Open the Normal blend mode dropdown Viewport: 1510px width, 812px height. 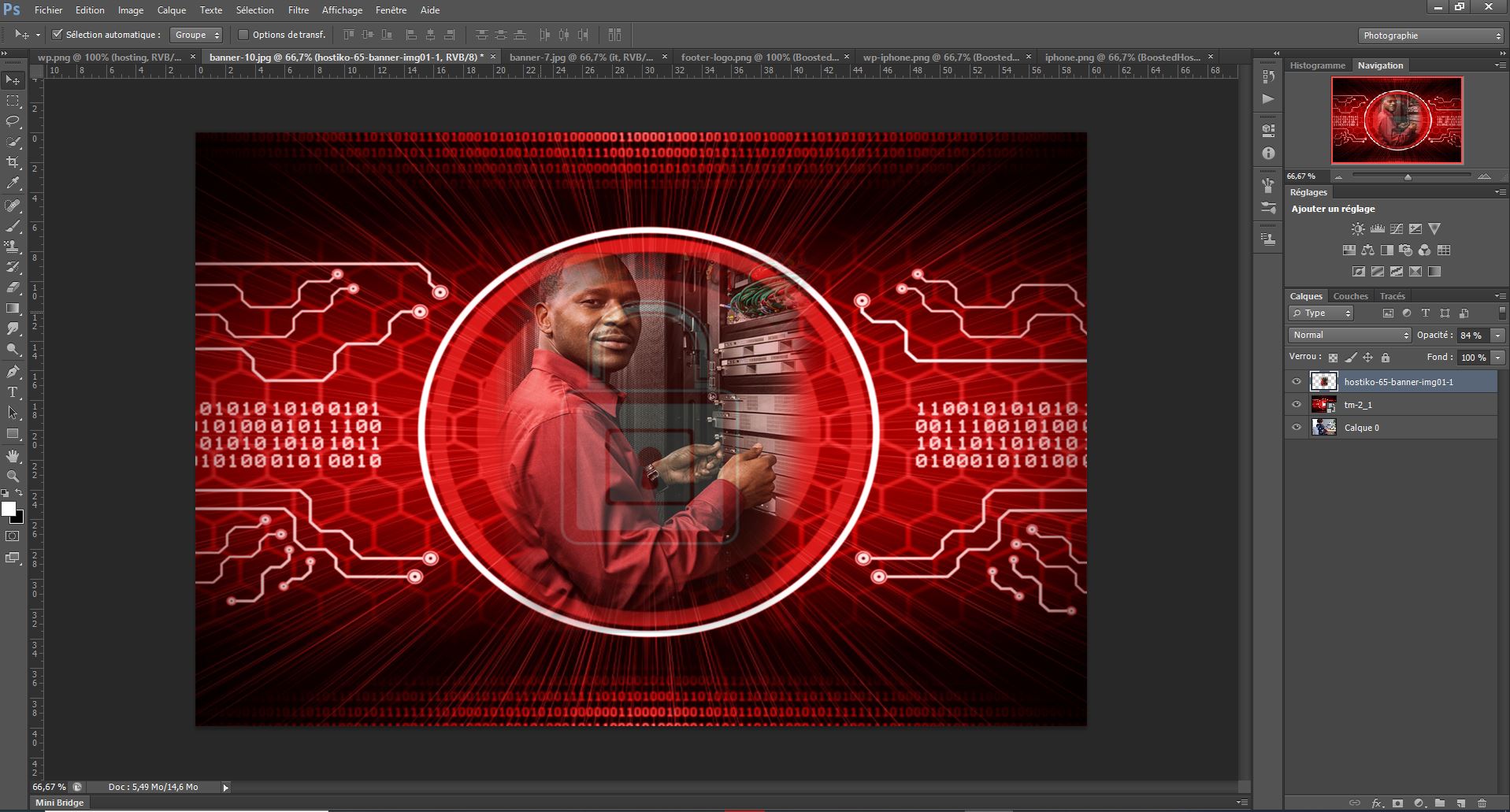[x=1350, y=336]
